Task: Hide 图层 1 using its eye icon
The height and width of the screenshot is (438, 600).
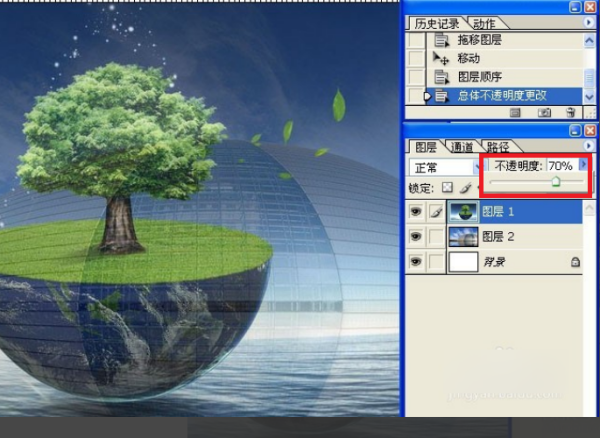Action: (x=416, y=211)
